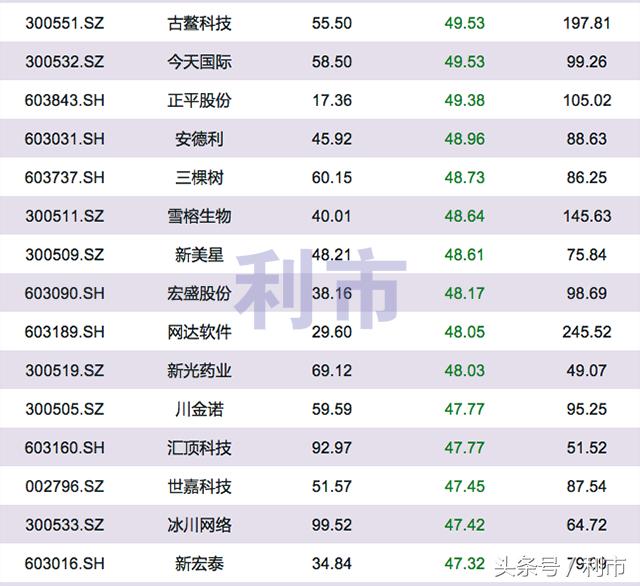Select stock code 603737.SH
The height and width of the screenshot is (586, 640).
coord(64,178)
